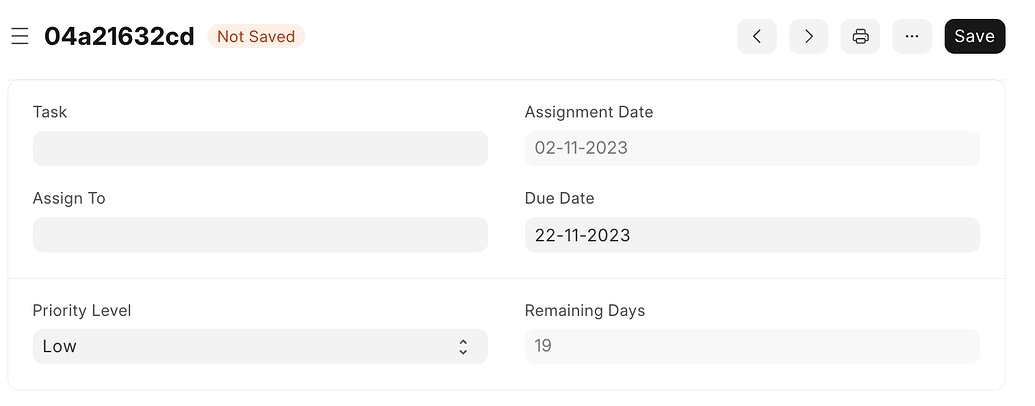Click the Priority Level label
Viewport: 1035px width, 406px height.
82,310
